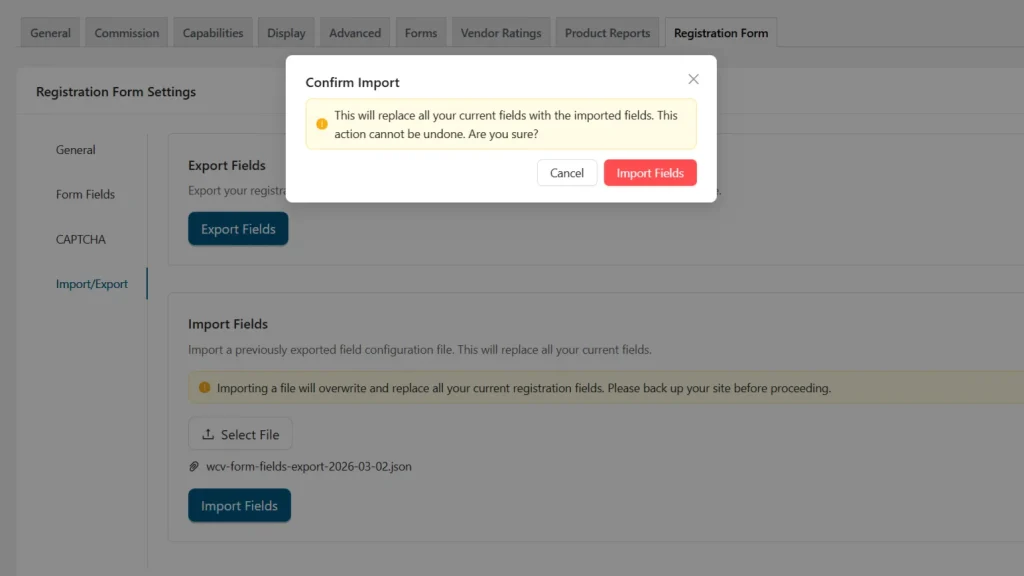Open the Capabilities tab
Image resolution: width=1024 pixels, height=576 pixels.
coord(213,33)
